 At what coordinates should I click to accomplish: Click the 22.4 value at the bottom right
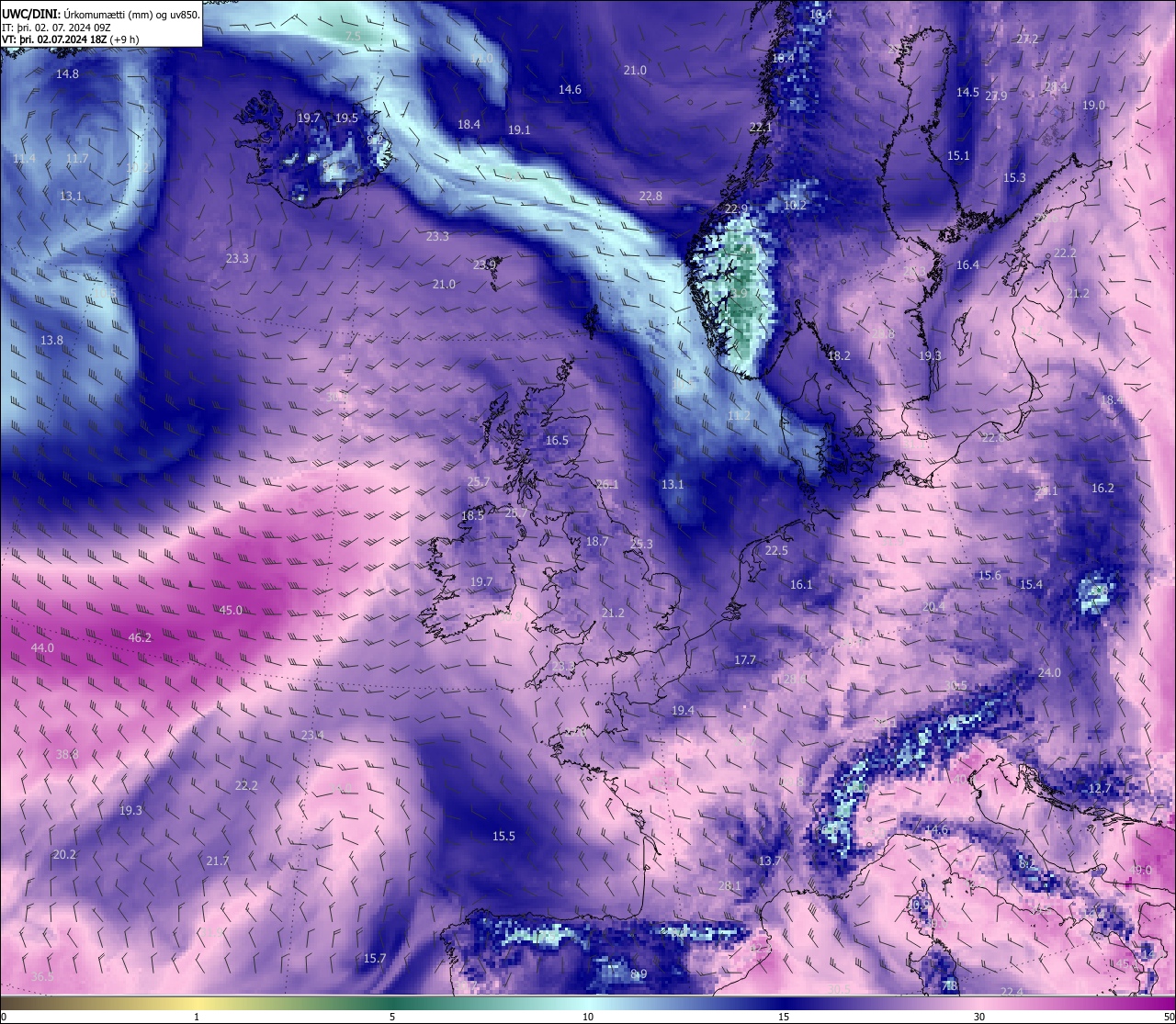click(1012, 991)
